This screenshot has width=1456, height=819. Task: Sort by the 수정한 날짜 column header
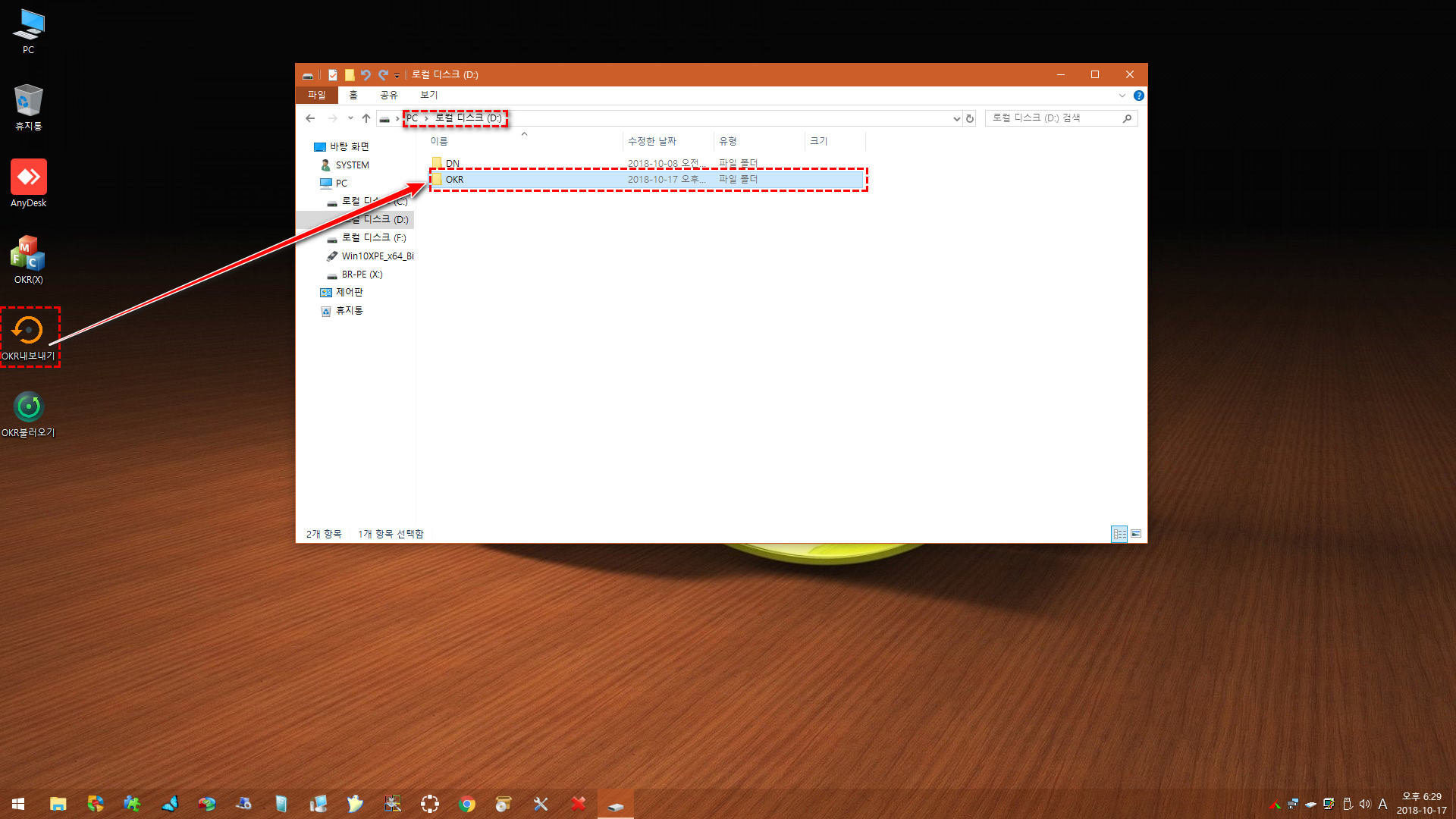coord(668,141)
